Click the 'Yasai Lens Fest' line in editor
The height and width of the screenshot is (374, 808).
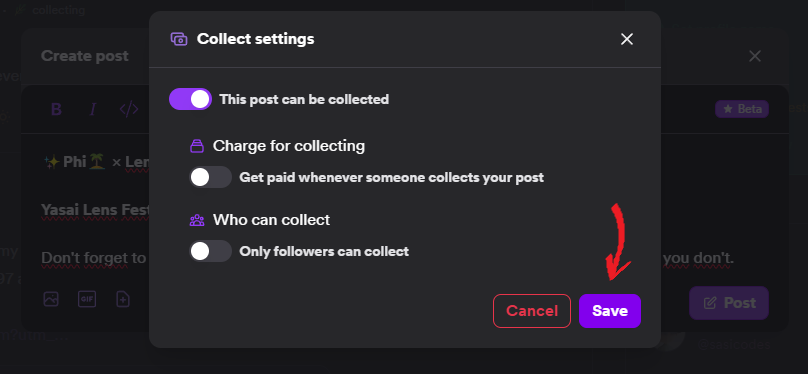[95, 210]
